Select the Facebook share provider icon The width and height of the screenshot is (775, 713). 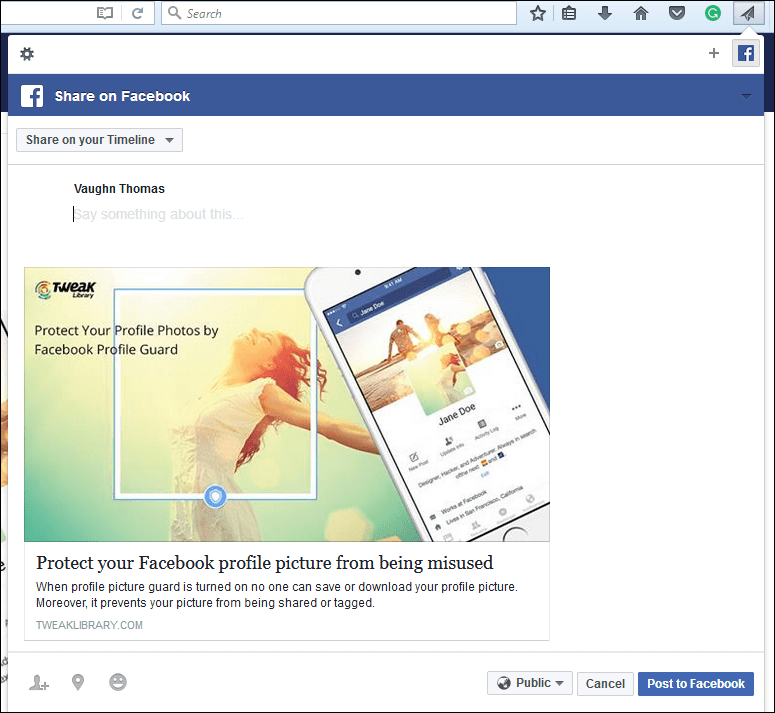[745, 53]
